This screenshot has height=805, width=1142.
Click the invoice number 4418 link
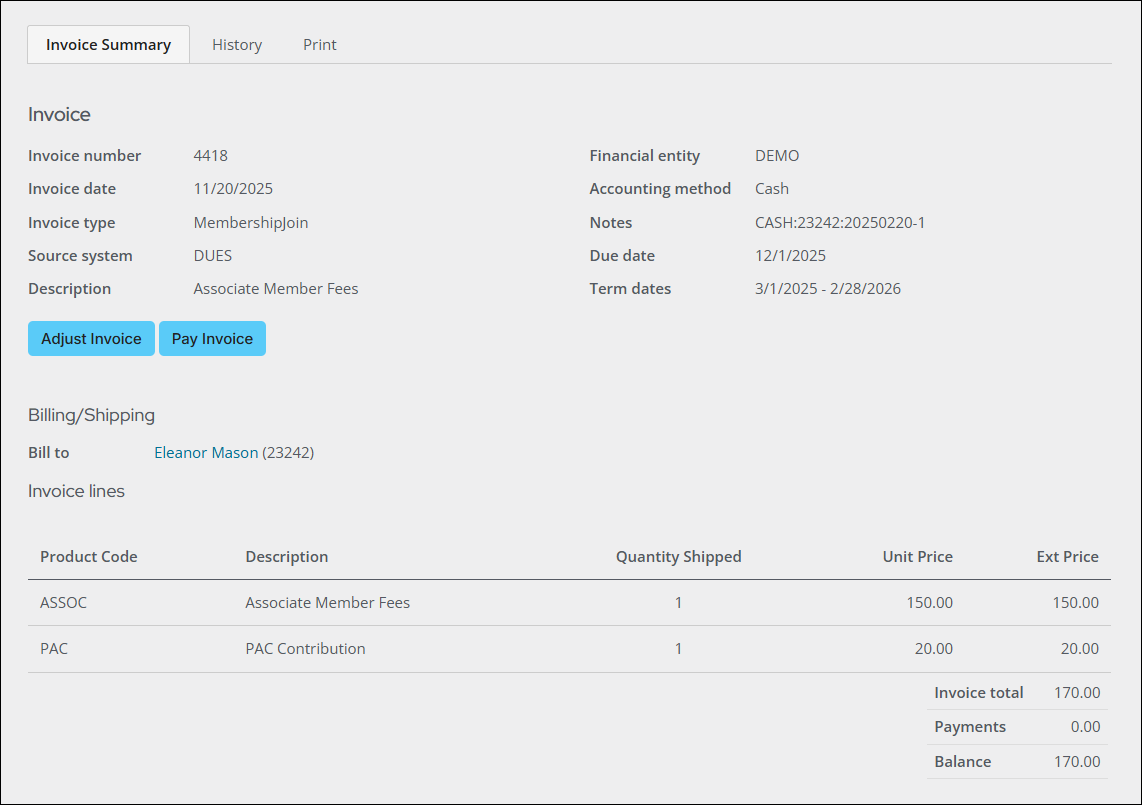tap(210, 155)
